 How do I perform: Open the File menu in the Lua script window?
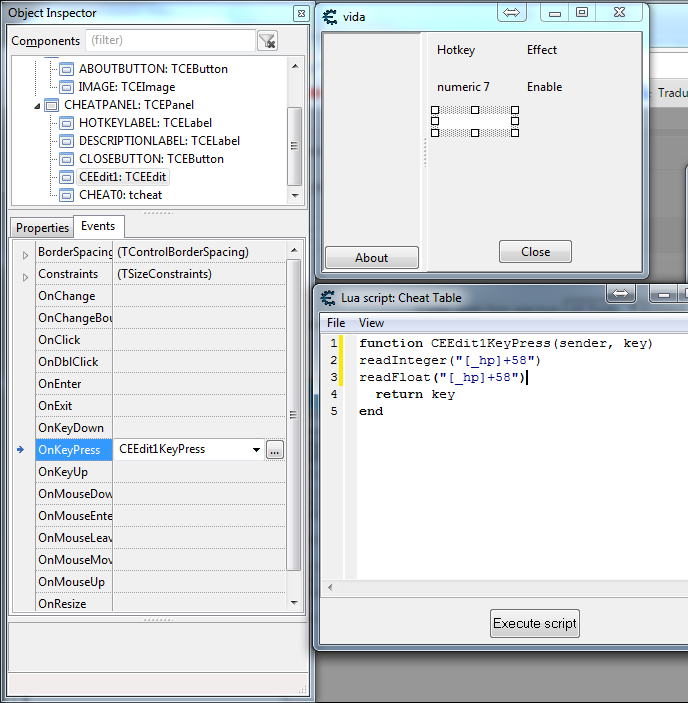coord(336,323)
